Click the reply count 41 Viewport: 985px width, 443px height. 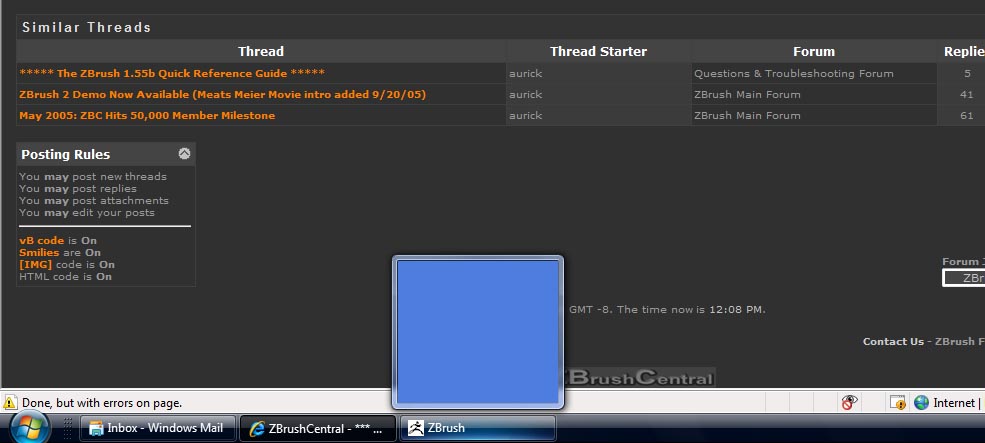(x=967, y=94)
